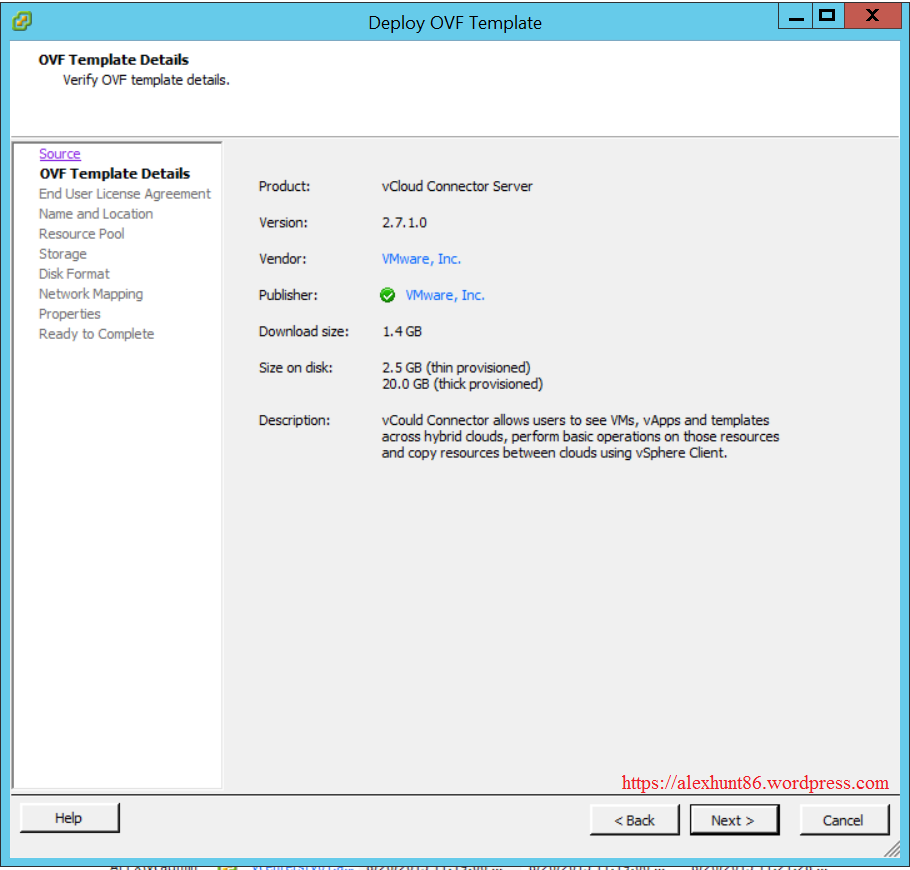Viewport: 910px width, 870px height.
Task: Click the vSphere icon in title bar
Action: [22, 21]
